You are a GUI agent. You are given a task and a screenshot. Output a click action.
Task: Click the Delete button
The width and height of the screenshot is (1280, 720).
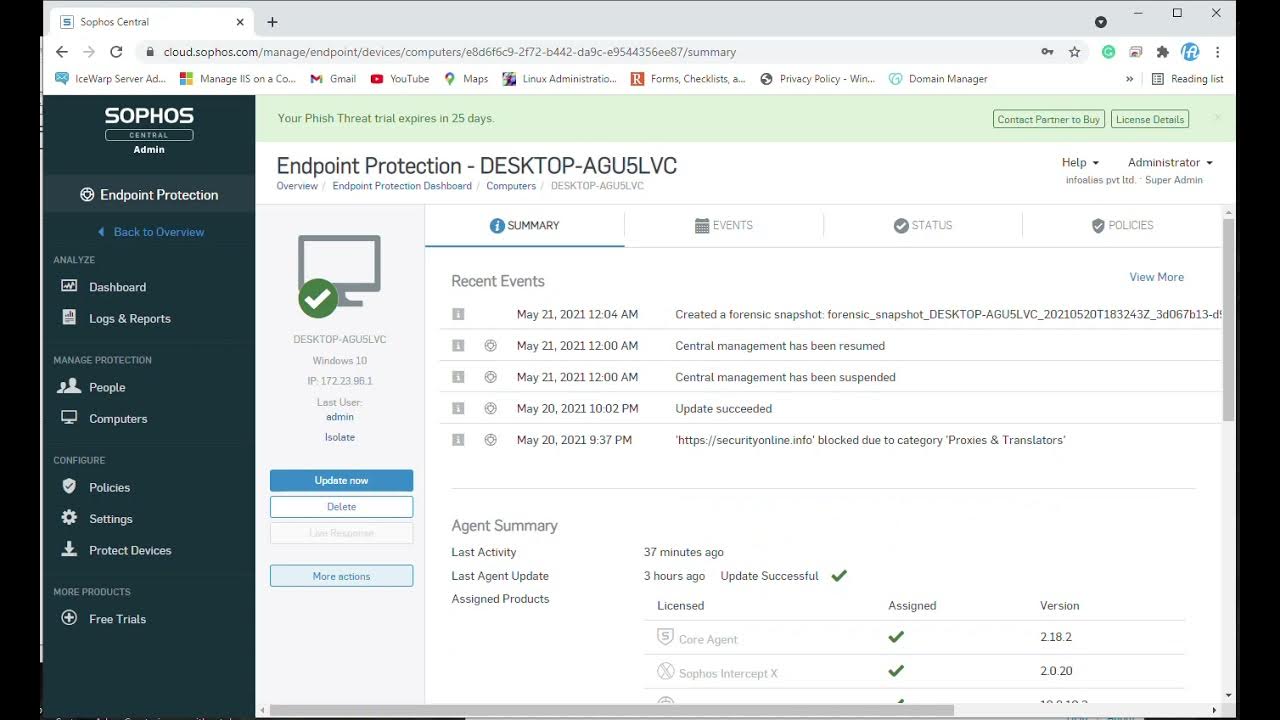pos(341,507)
